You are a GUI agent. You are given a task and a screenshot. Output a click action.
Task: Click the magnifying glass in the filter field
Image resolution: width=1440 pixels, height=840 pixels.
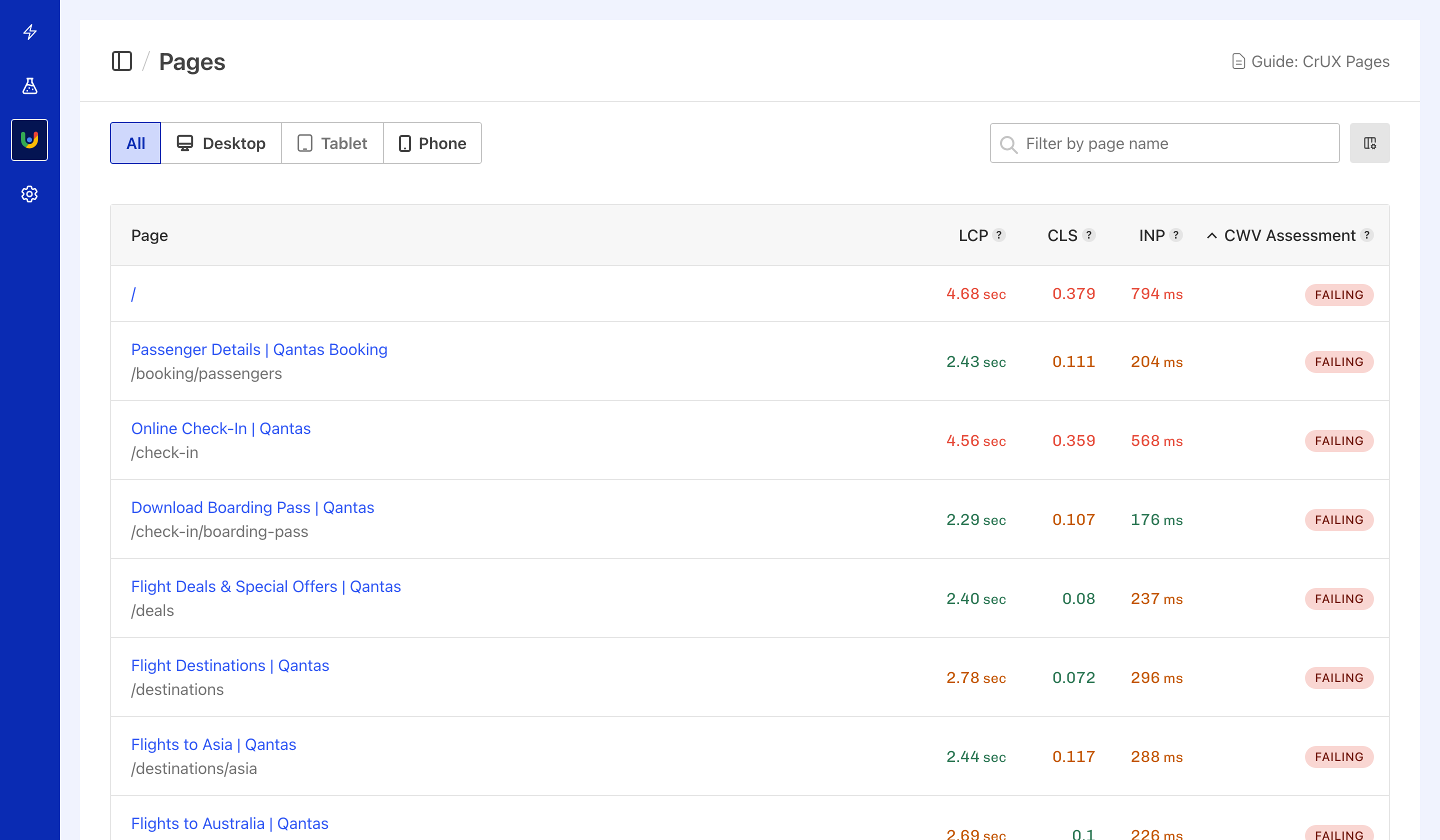(1008, 143)
